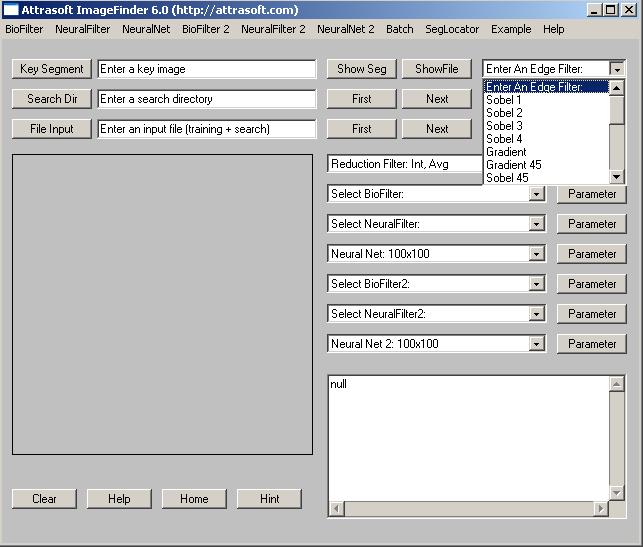
Task: Choose Gradient 45 in the edge filter list
Action: [514, 165]
